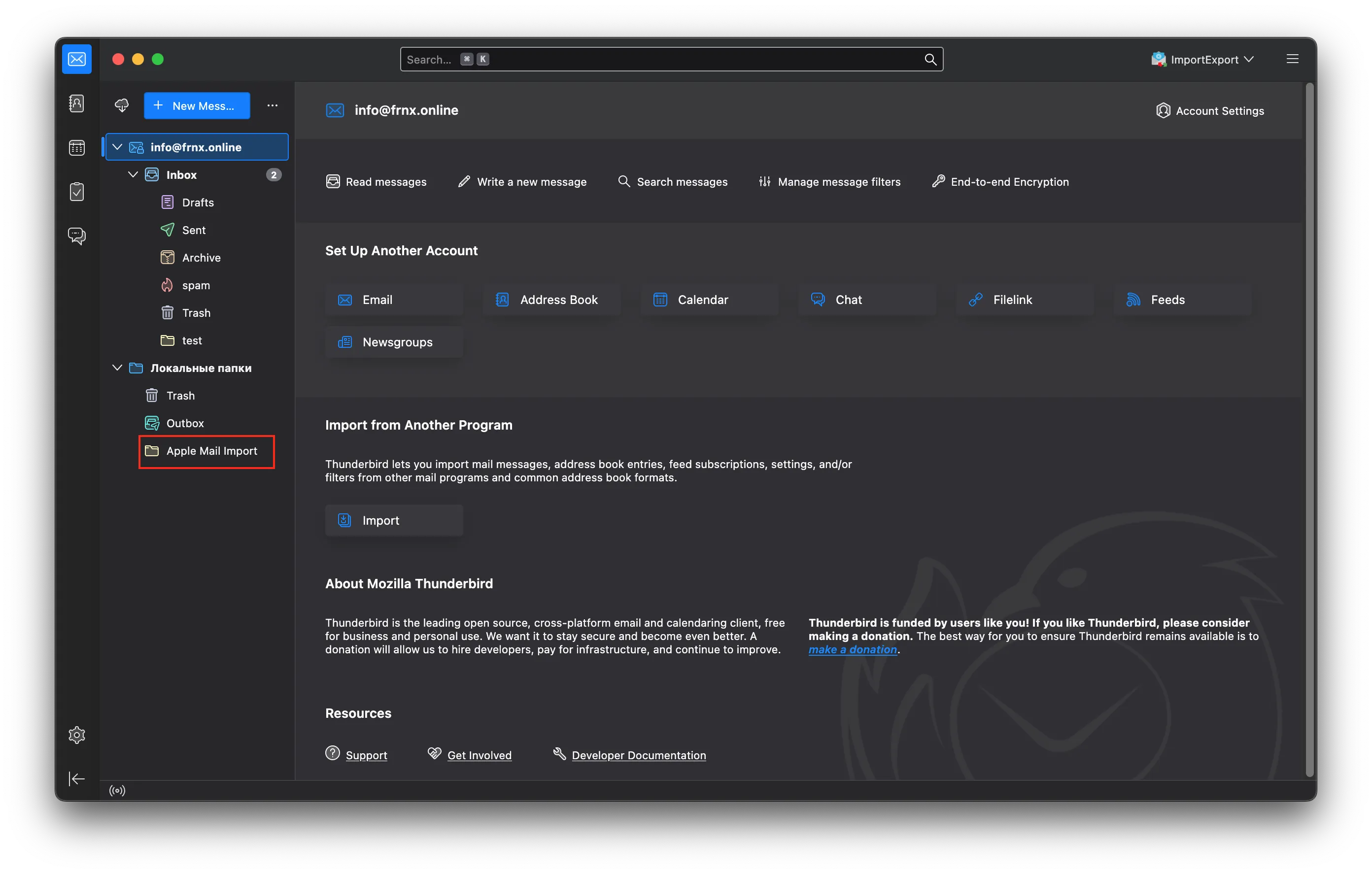Set up a Feeds account
This screenshot has width=1372, height=874.
tap(1182, 300)
